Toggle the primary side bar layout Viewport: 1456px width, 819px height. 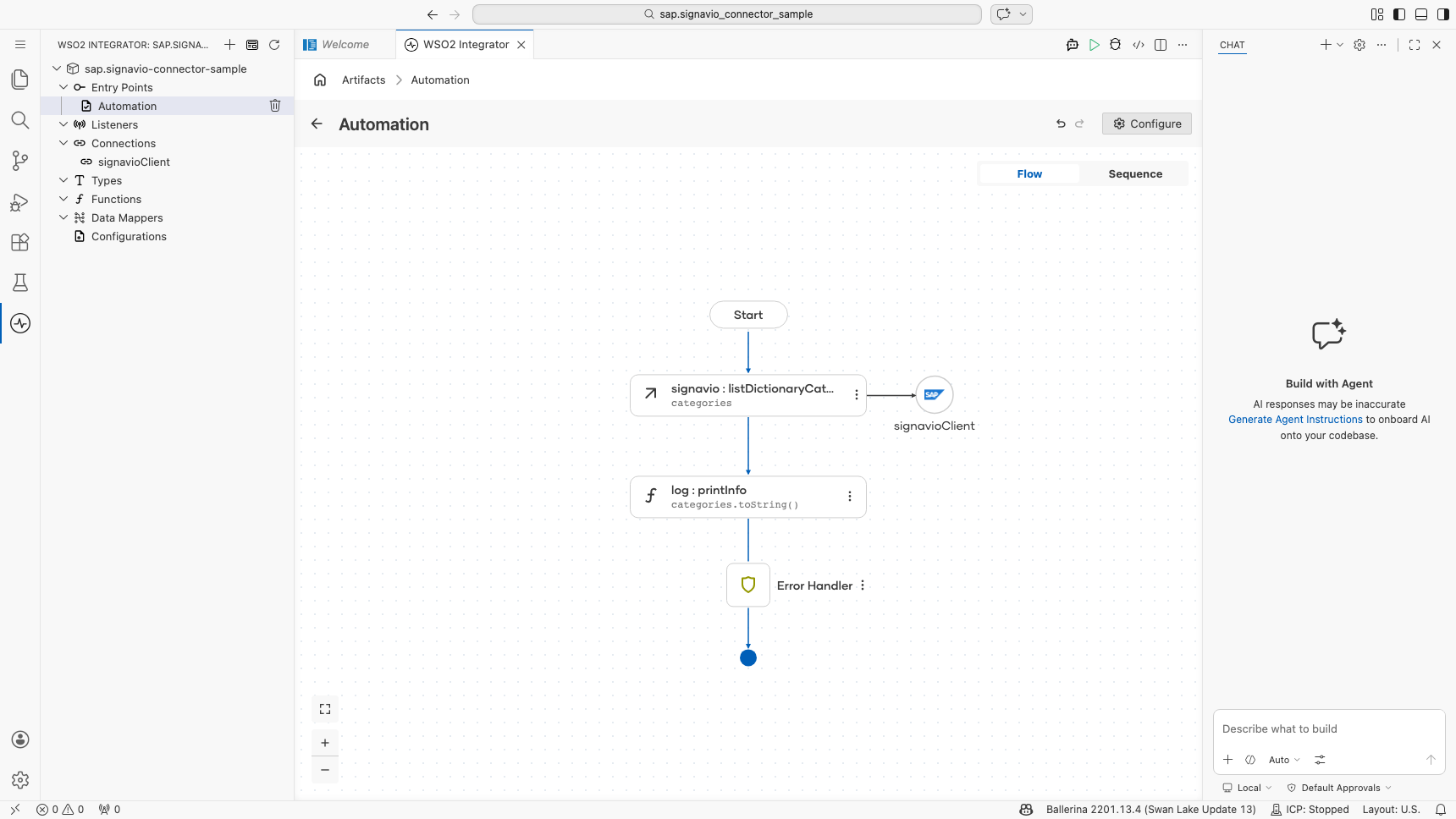[1399, 14]
